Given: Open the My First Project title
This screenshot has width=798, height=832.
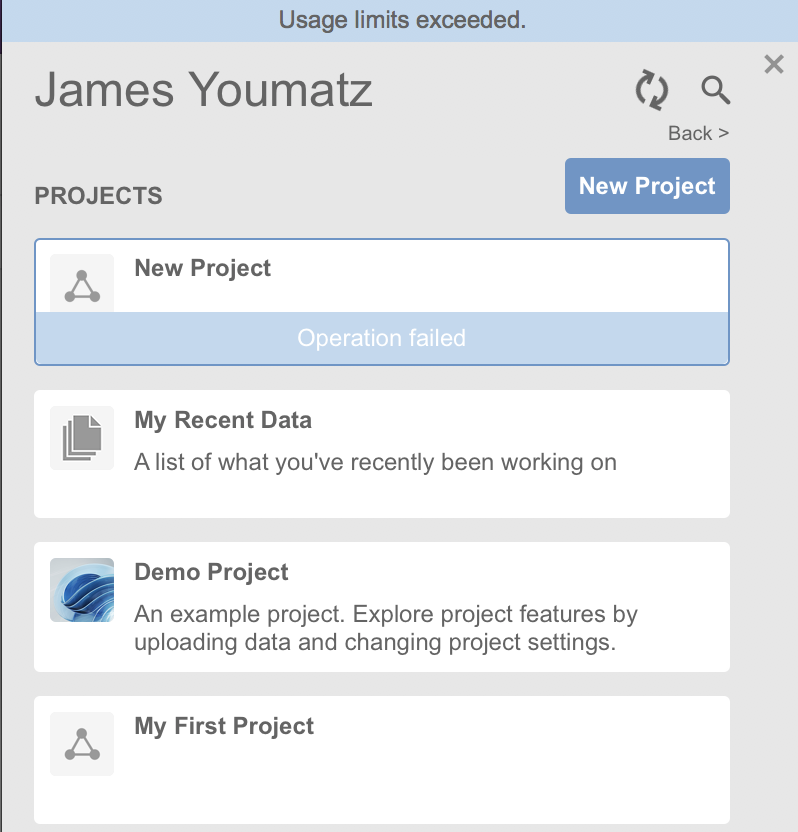Looking at the screenshot, I should tap(224, 726).
